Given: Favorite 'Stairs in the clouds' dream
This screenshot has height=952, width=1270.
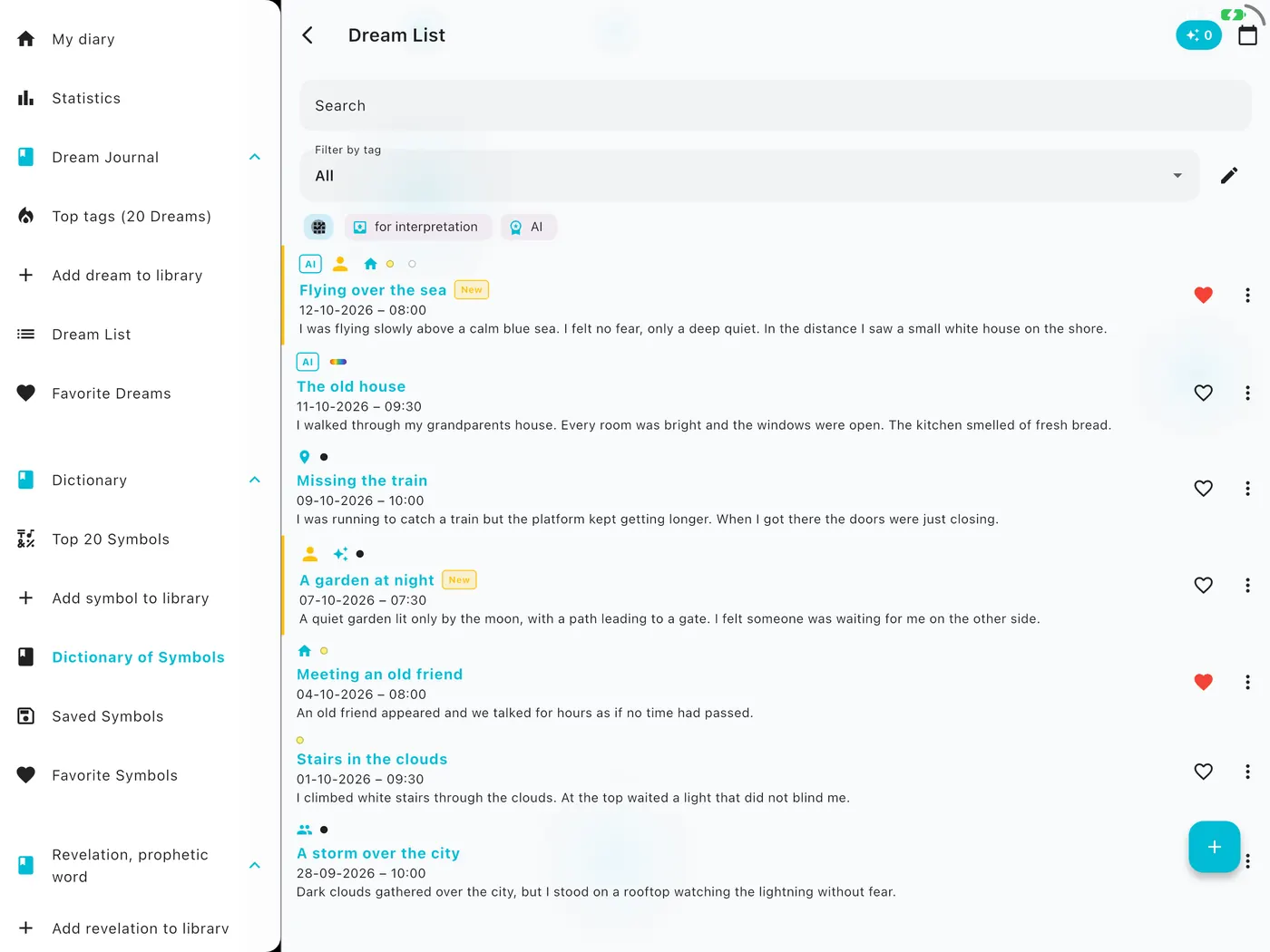Looking at the screenshot, I should click(x=1203, y=772).
